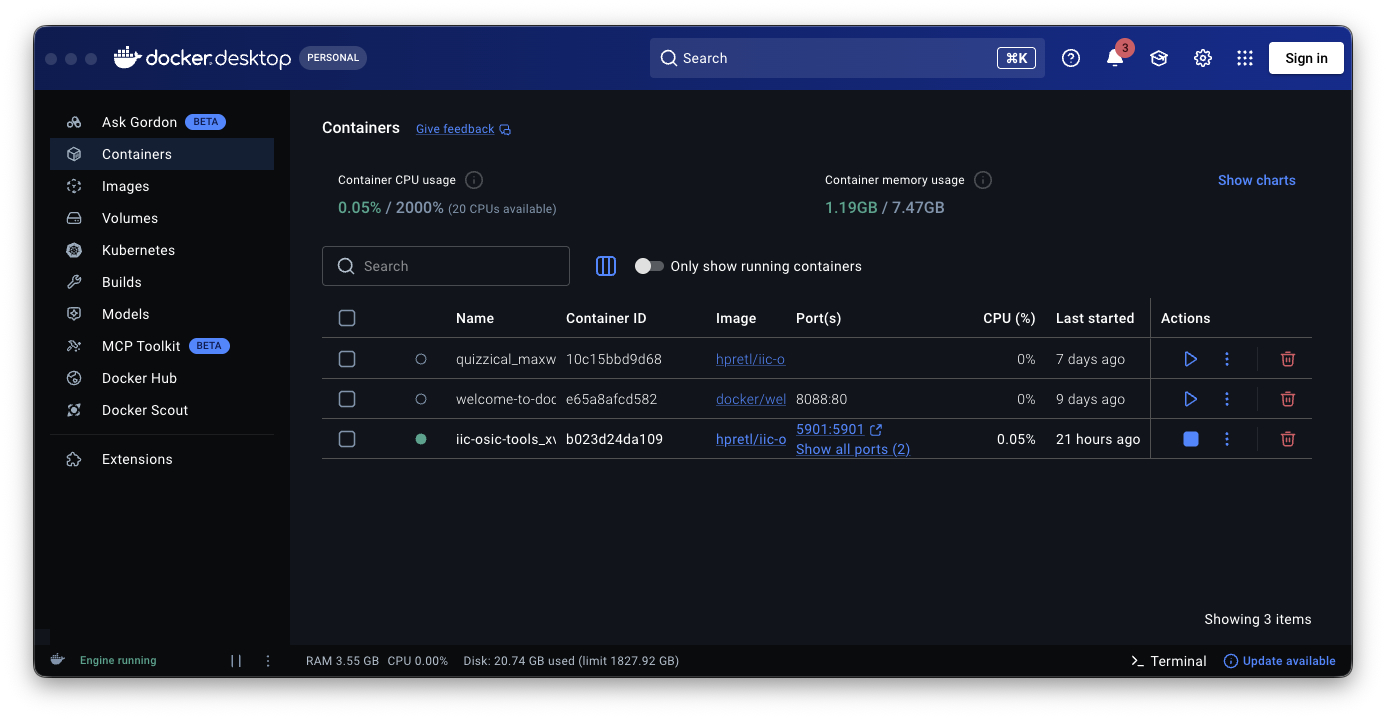1386x719 pixels.
Task: Open Volumes in the sidebar
Action: [x=129, y=218]
